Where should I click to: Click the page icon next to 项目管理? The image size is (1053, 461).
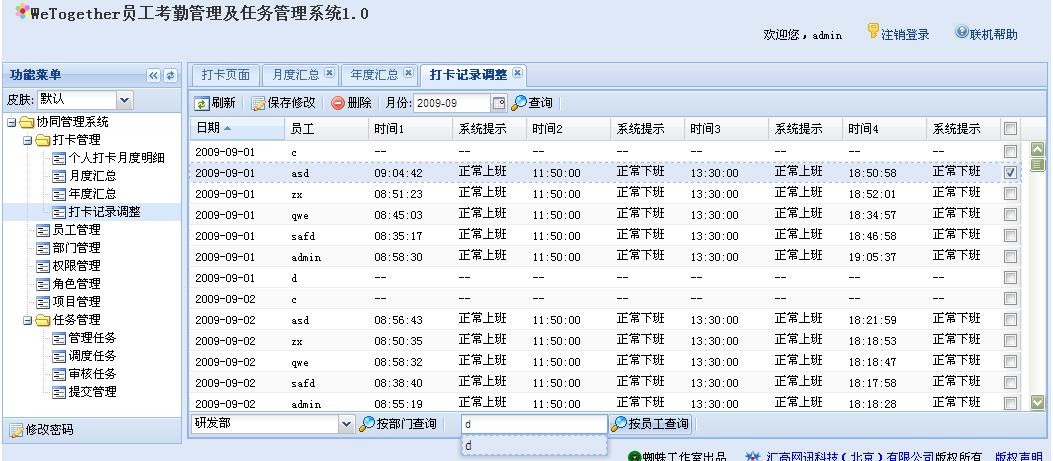[43, 302]
